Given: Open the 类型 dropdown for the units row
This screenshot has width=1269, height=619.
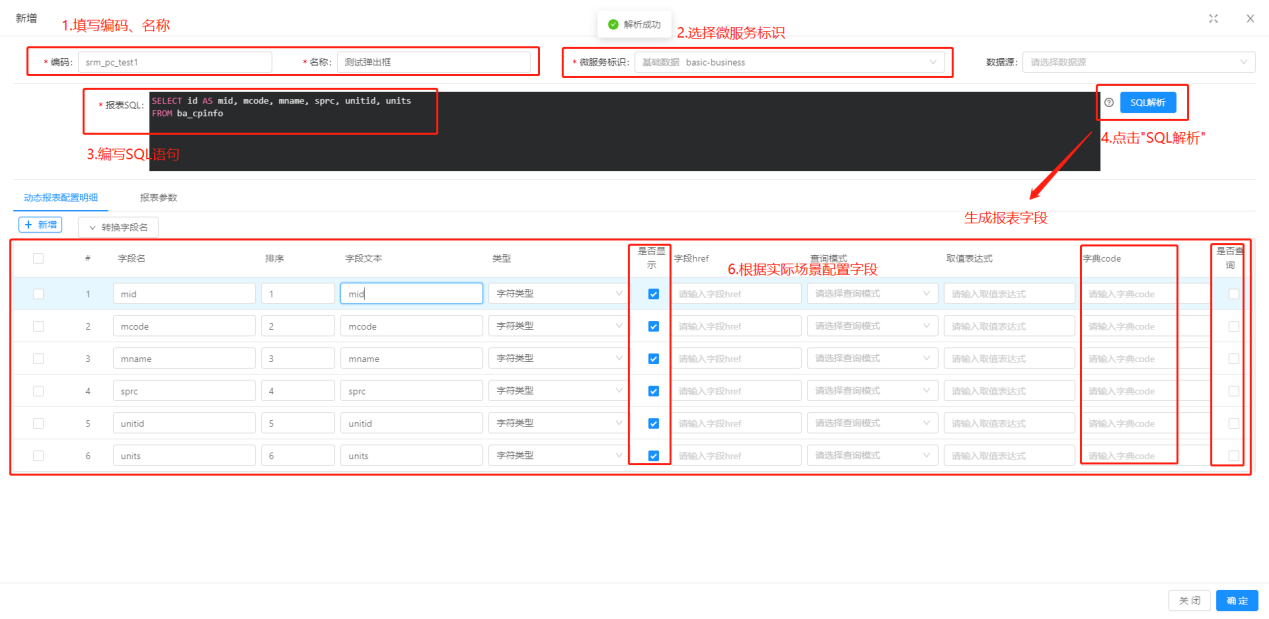Looking at the screenshot, I should [559, 455].
